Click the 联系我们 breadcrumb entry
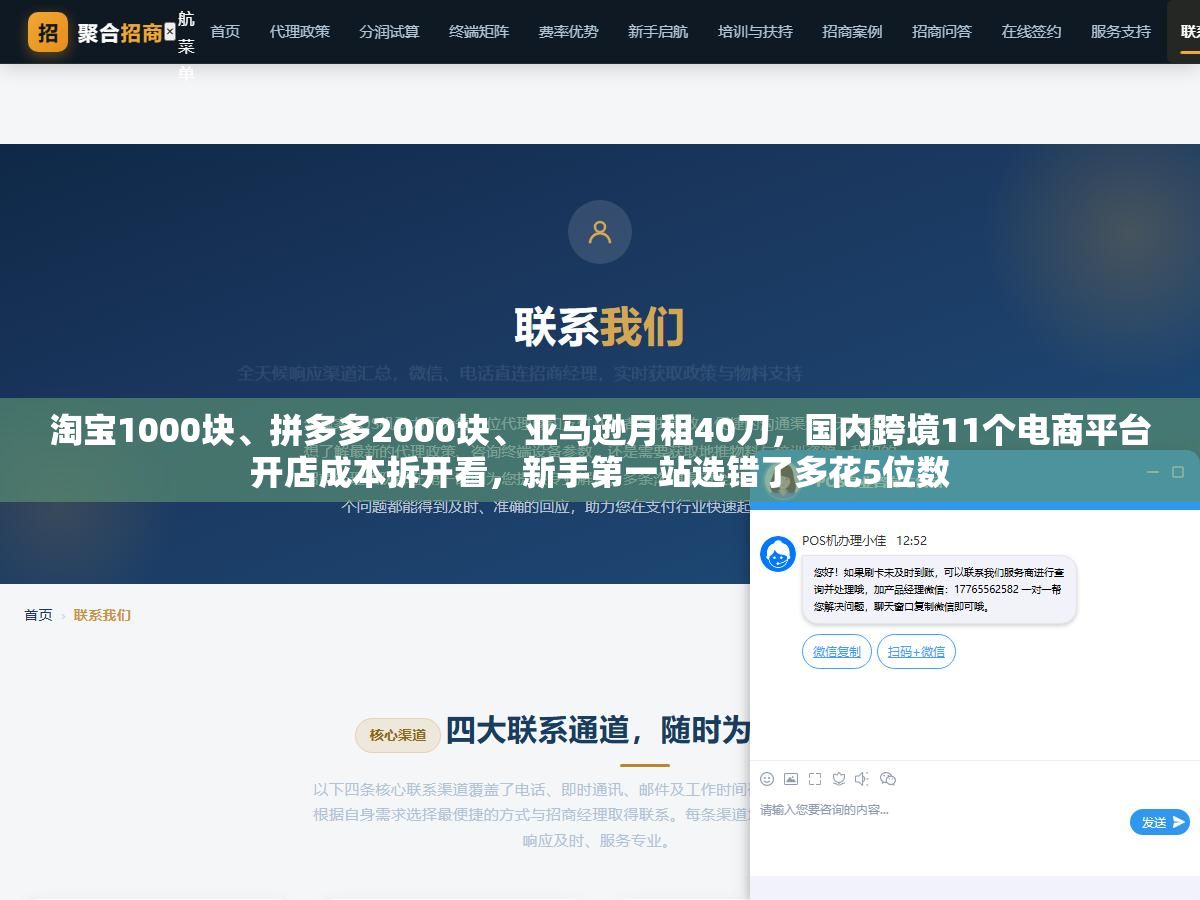Viewport: 1200px width, 900px height. point(102,615)
